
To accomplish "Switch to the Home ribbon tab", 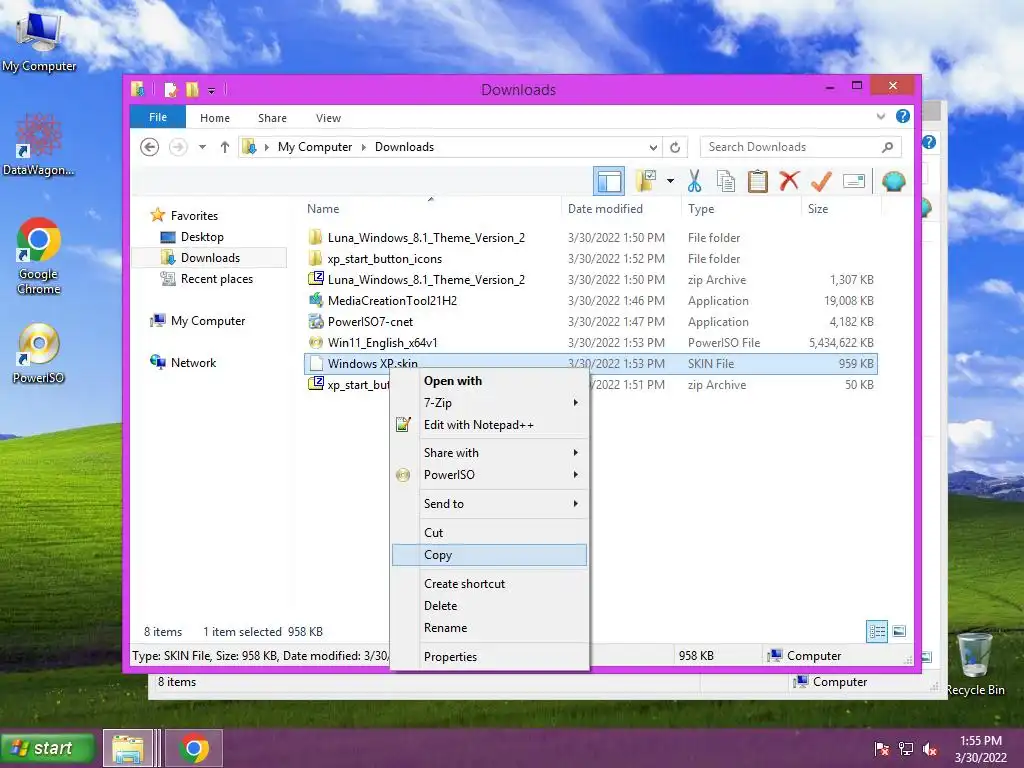I will click(x=215, y=118).
